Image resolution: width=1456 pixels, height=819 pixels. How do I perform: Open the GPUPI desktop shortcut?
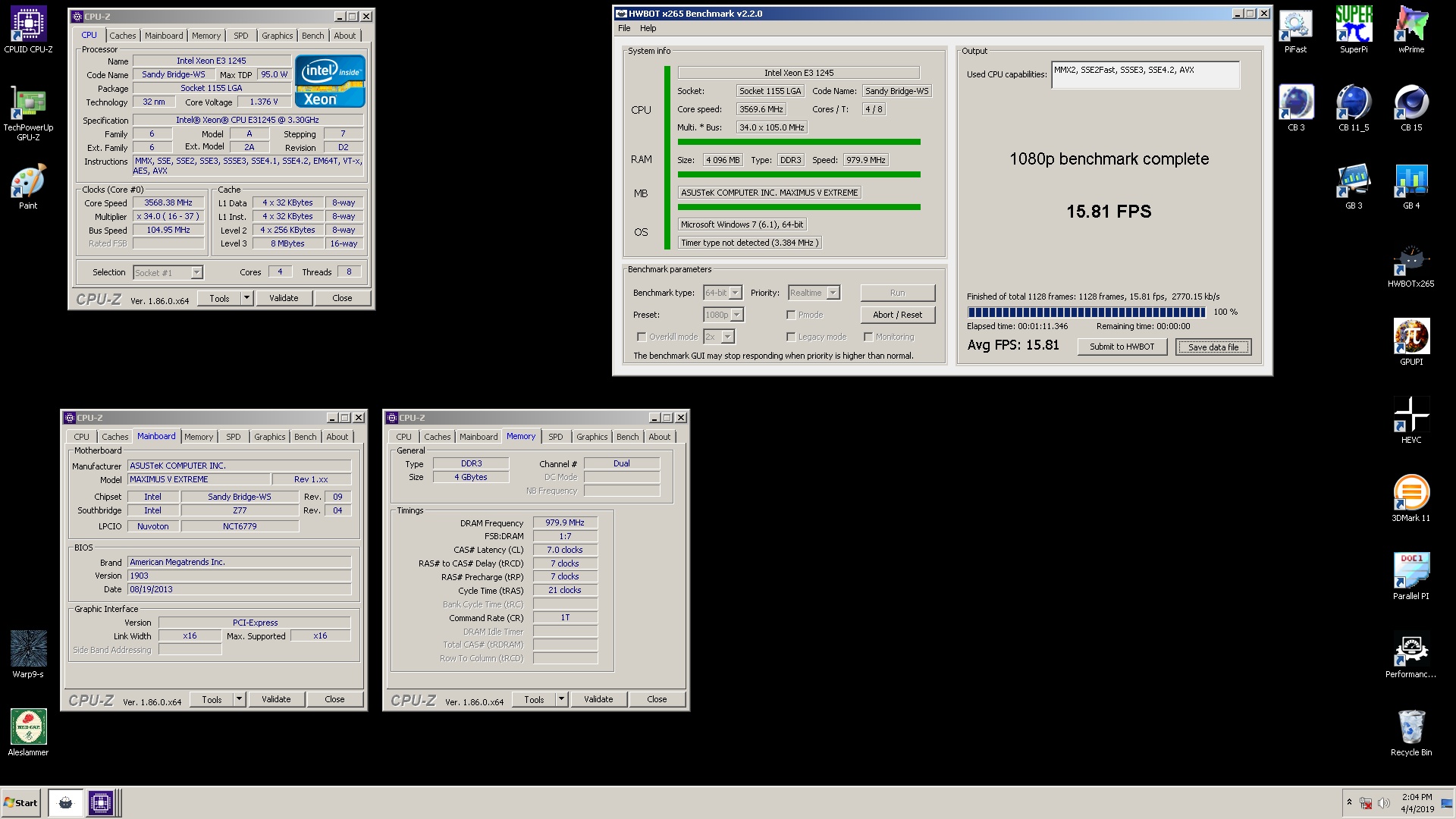[x=1411, y=343]
